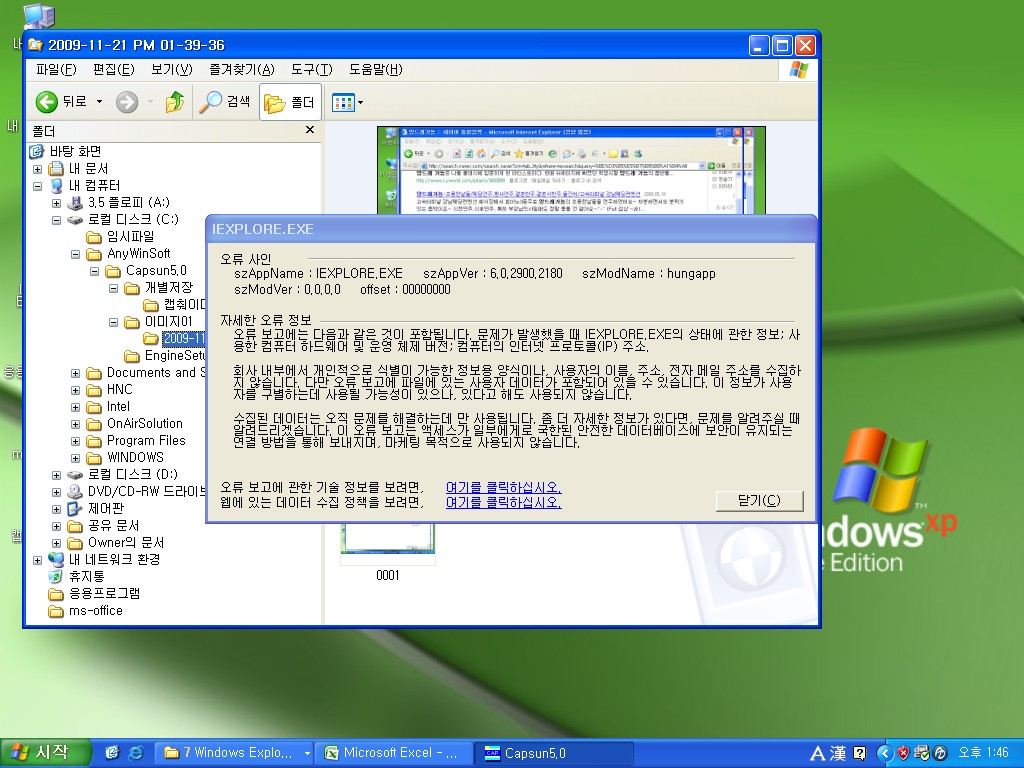The image size is (1024, 768).
Task: Open the 편집(E) menu
Action: point(114,69)
